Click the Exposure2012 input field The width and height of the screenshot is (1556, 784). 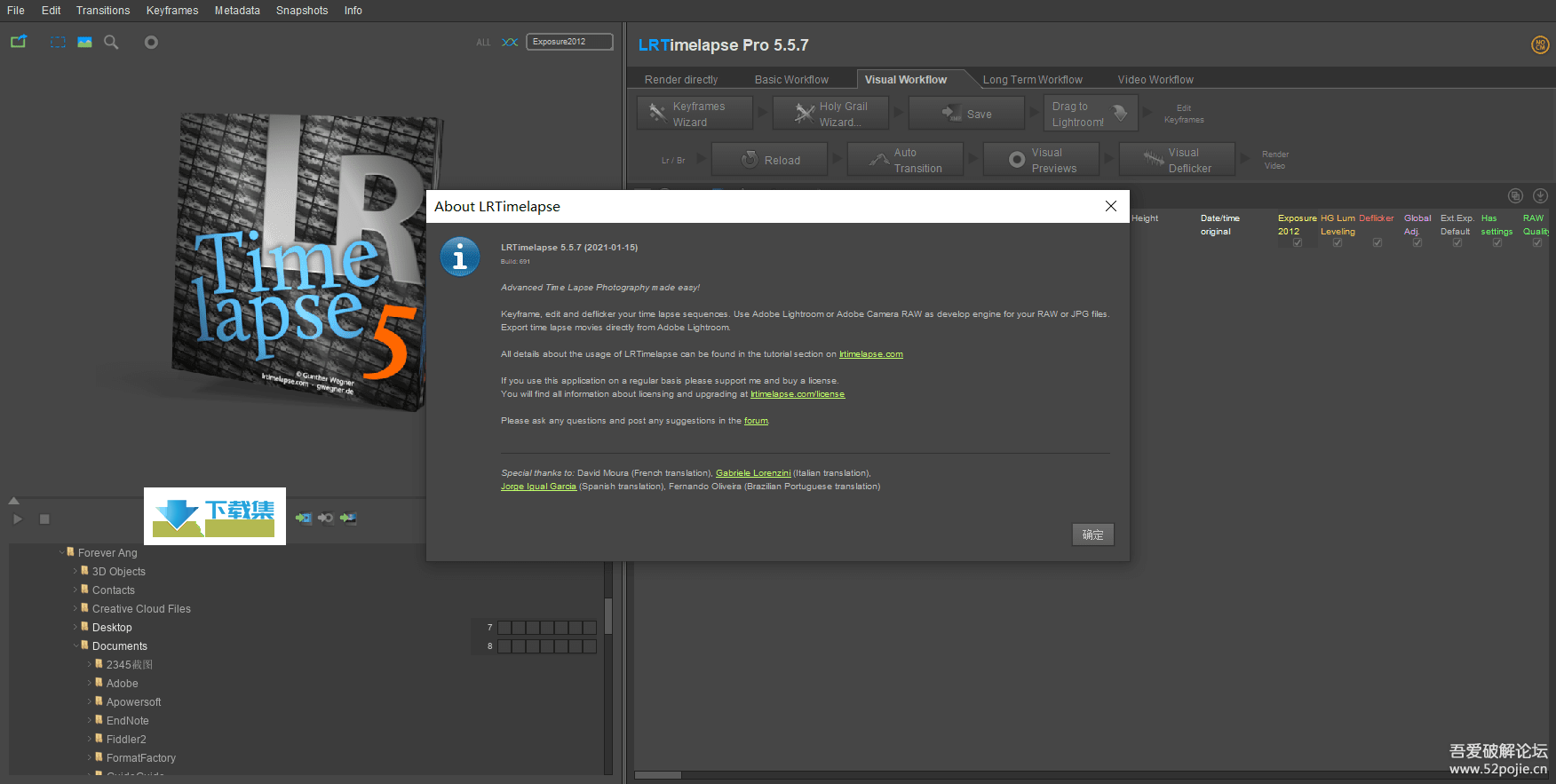click(569, 42)
